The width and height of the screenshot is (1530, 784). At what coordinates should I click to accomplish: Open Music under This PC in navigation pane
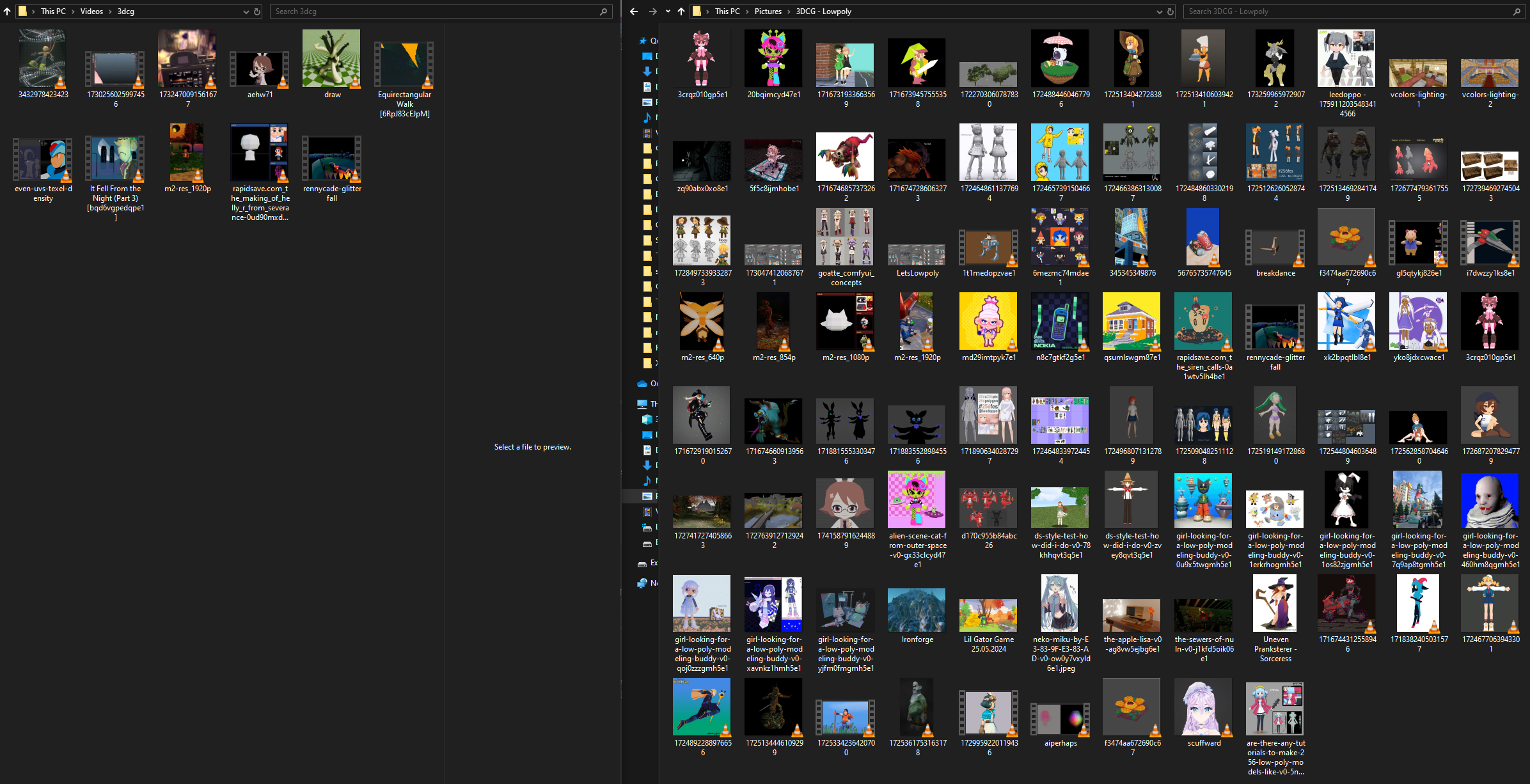(651, 481)
